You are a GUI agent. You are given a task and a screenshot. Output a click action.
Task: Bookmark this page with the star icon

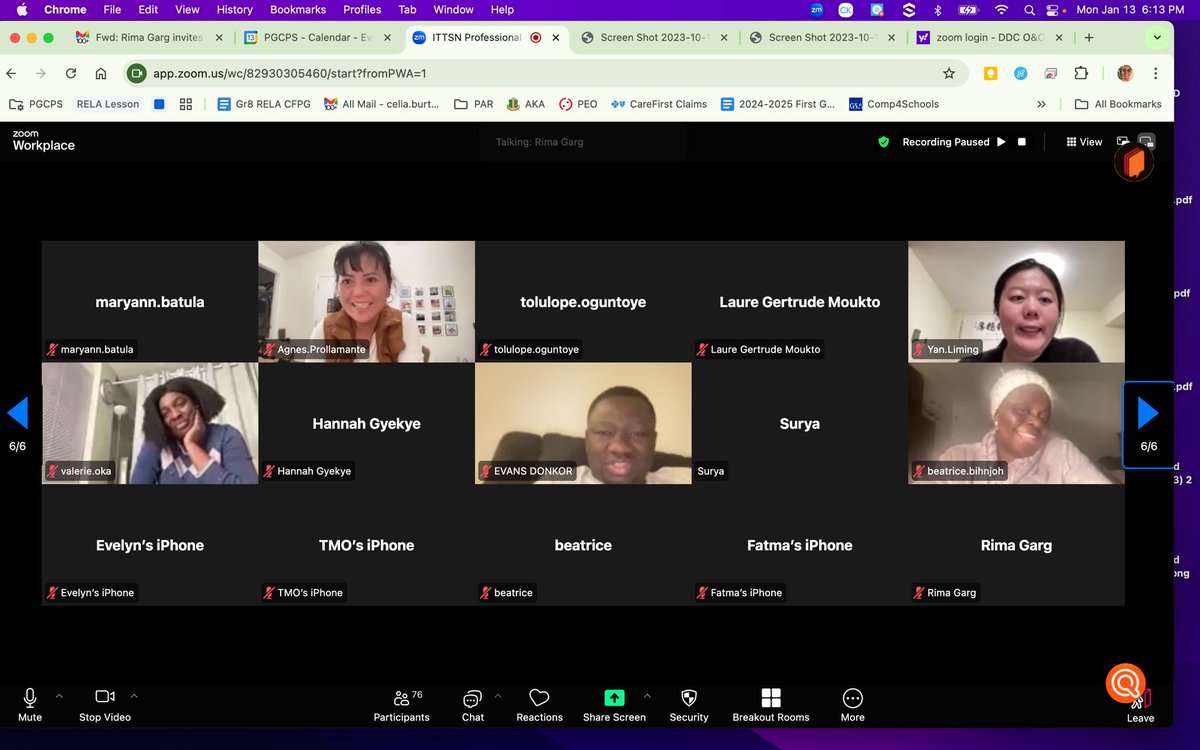point(949,73)
